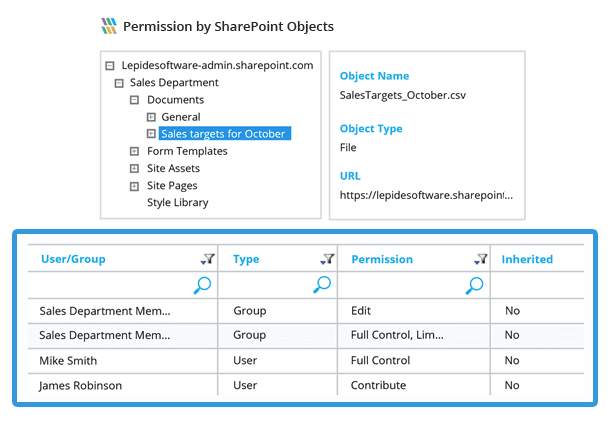Click the User type cell for James Robinson
This screenshot has width=612, height=430.
(278, 385)
